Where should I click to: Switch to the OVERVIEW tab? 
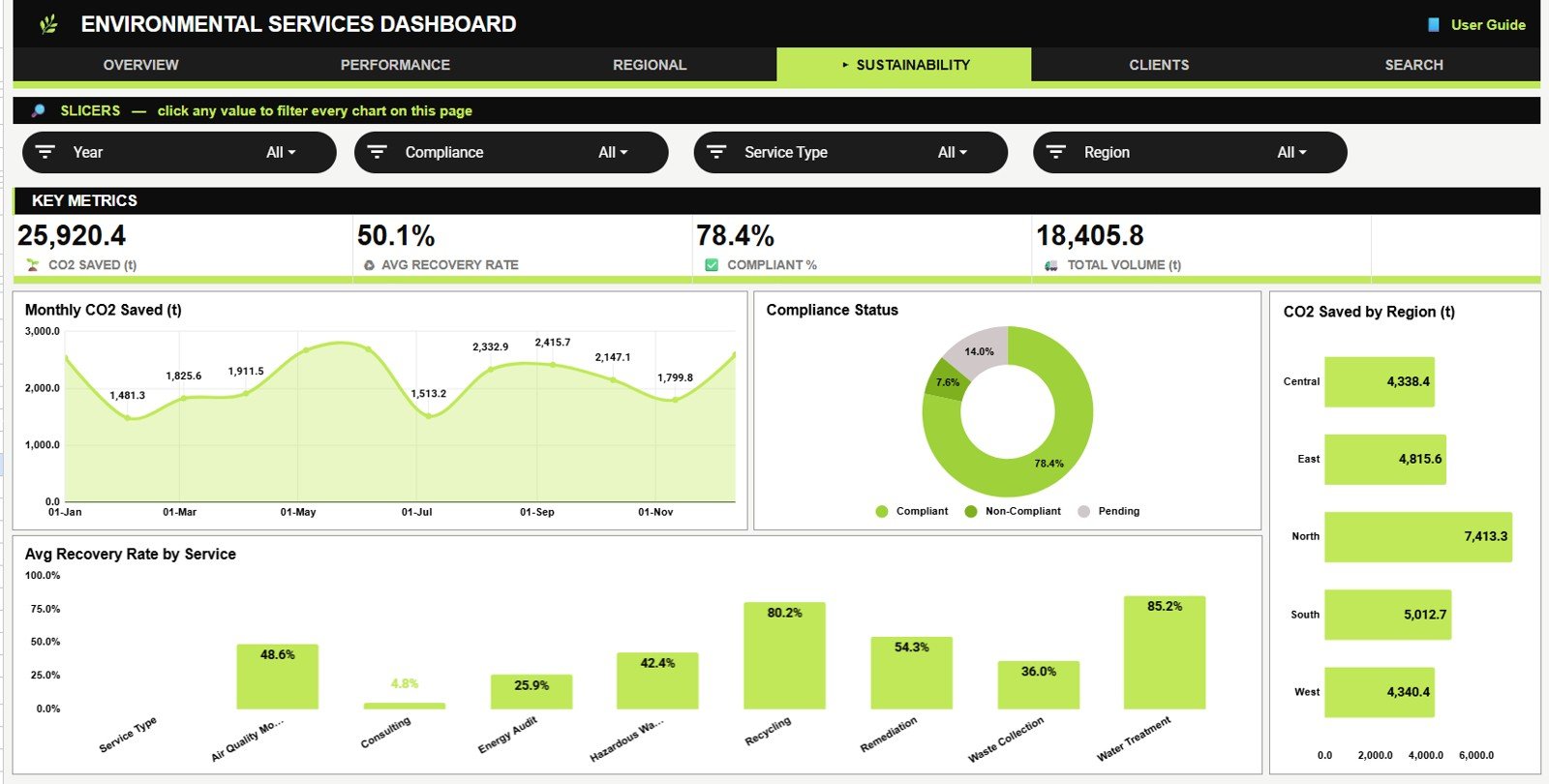point(140,65)
